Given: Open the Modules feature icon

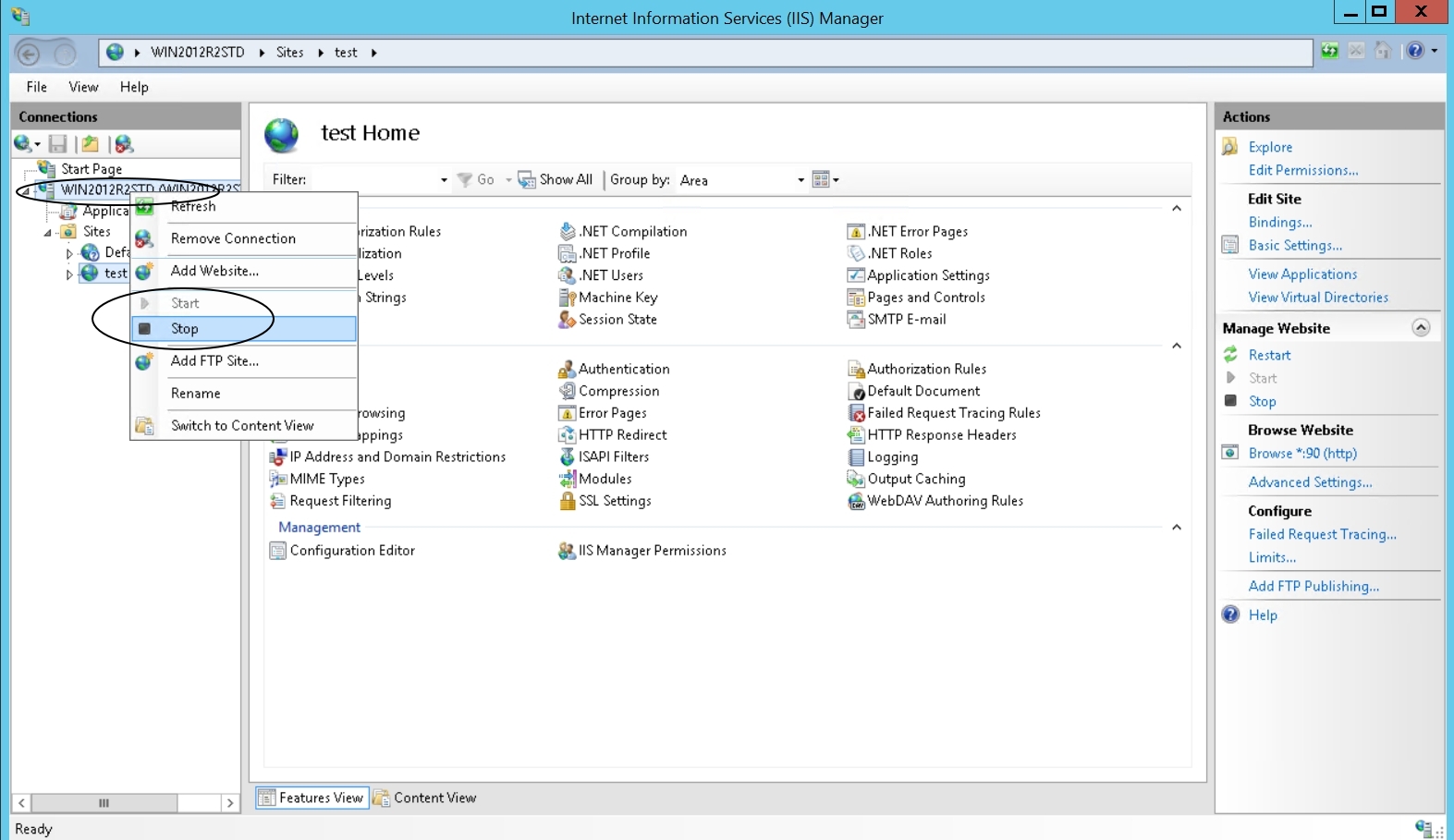Looking at the screenshot, I should pos(568,480).
